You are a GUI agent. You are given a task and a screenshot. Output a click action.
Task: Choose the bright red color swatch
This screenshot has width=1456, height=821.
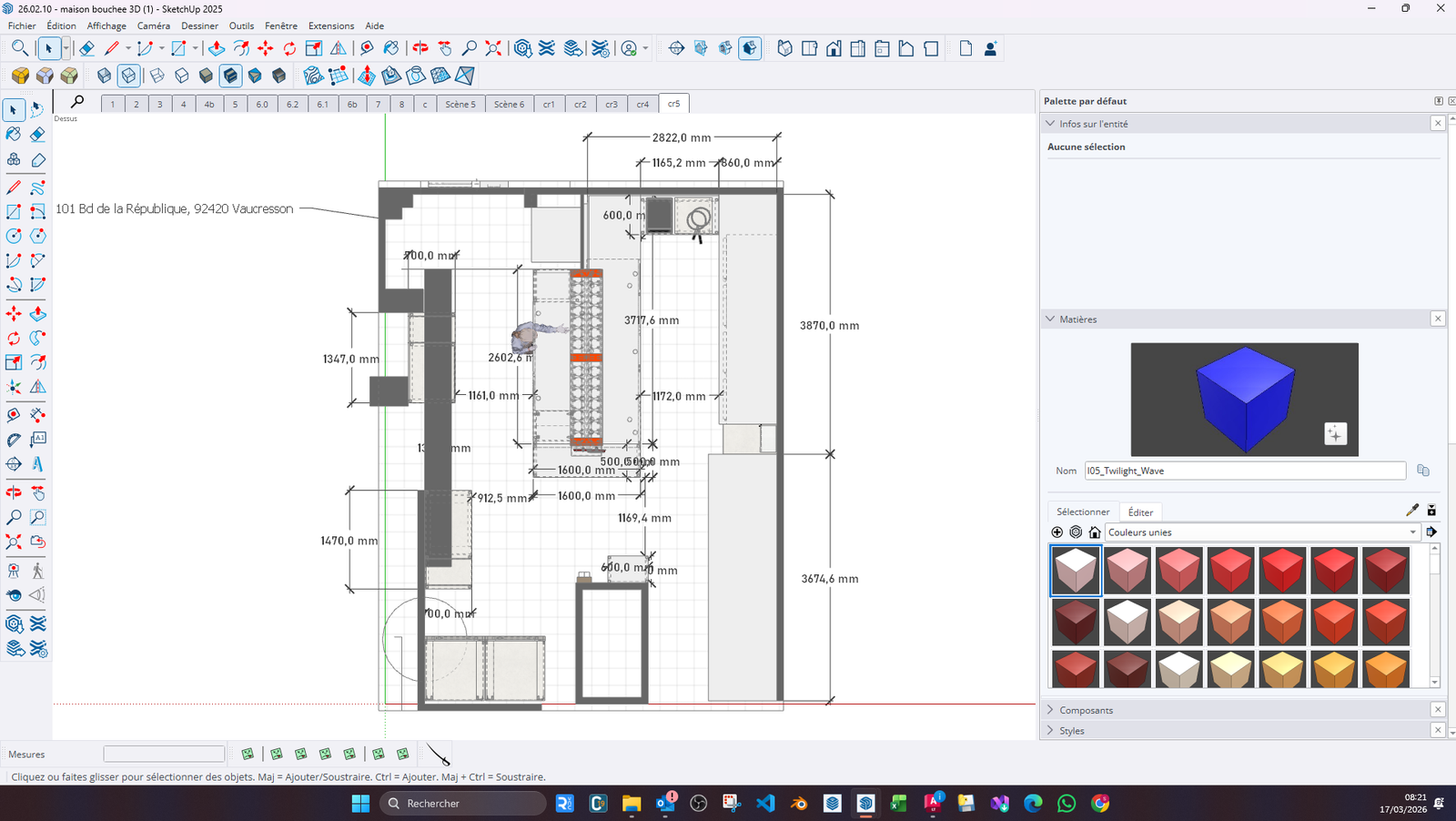(1283, 571)
